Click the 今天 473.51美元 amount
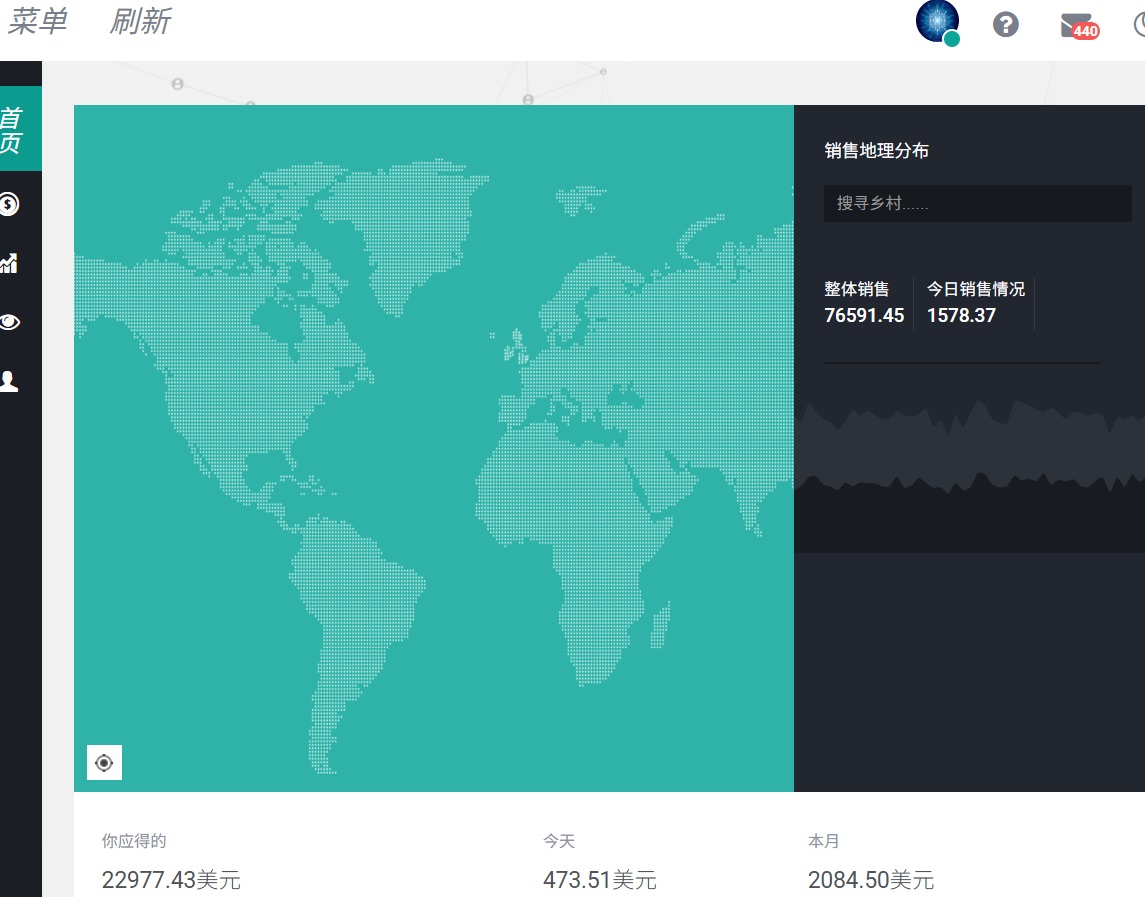1145x897 pixels. coord(599,880)
